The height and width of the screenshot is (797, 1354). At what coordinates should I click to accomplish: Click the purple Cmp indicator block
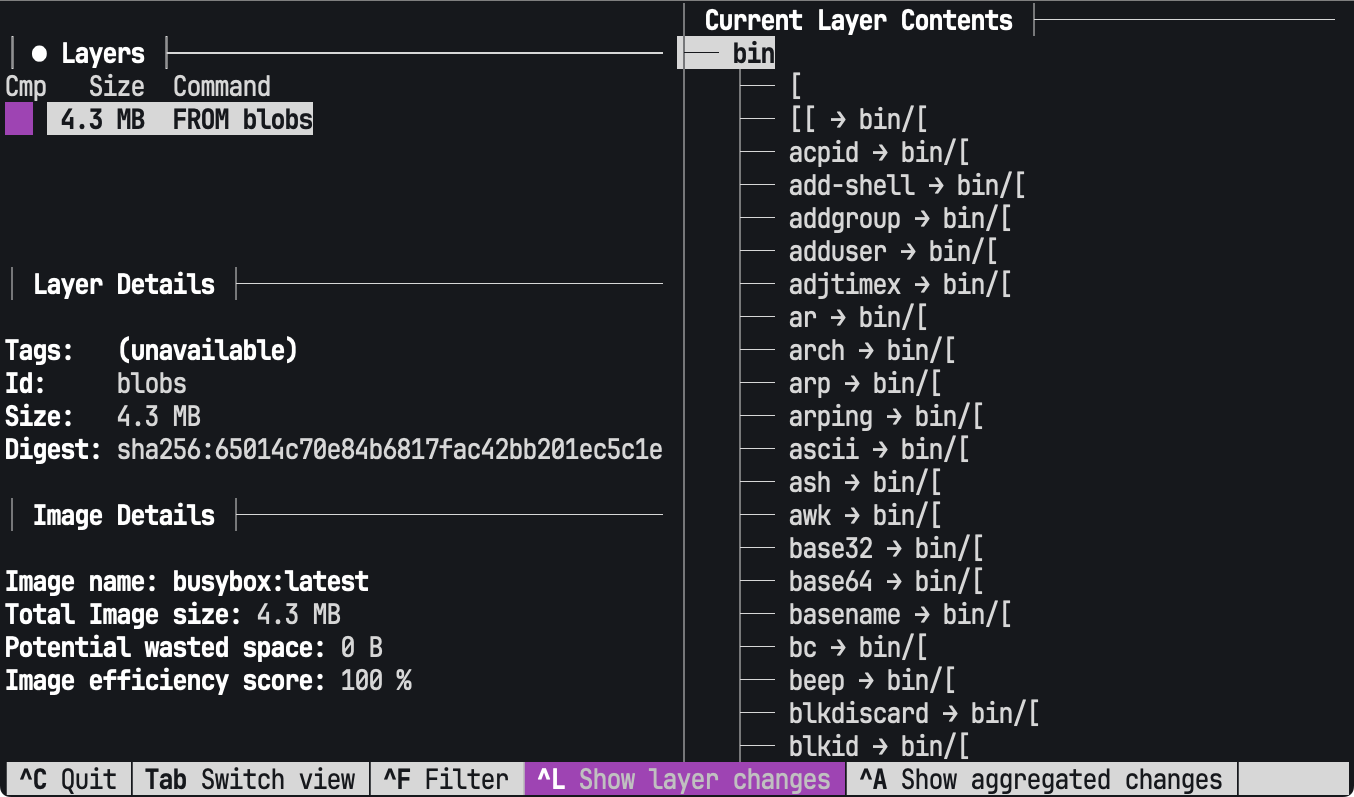19,120
